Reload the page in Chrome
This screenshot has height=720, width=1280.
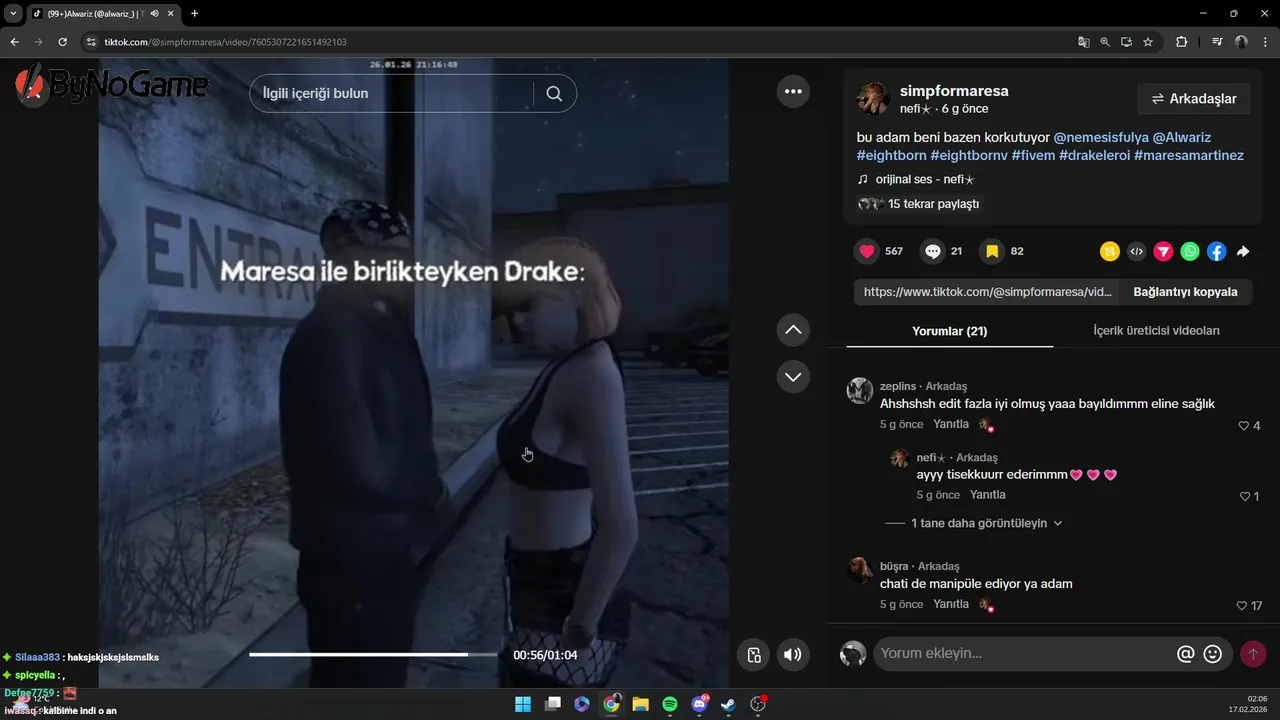point(62,42)
